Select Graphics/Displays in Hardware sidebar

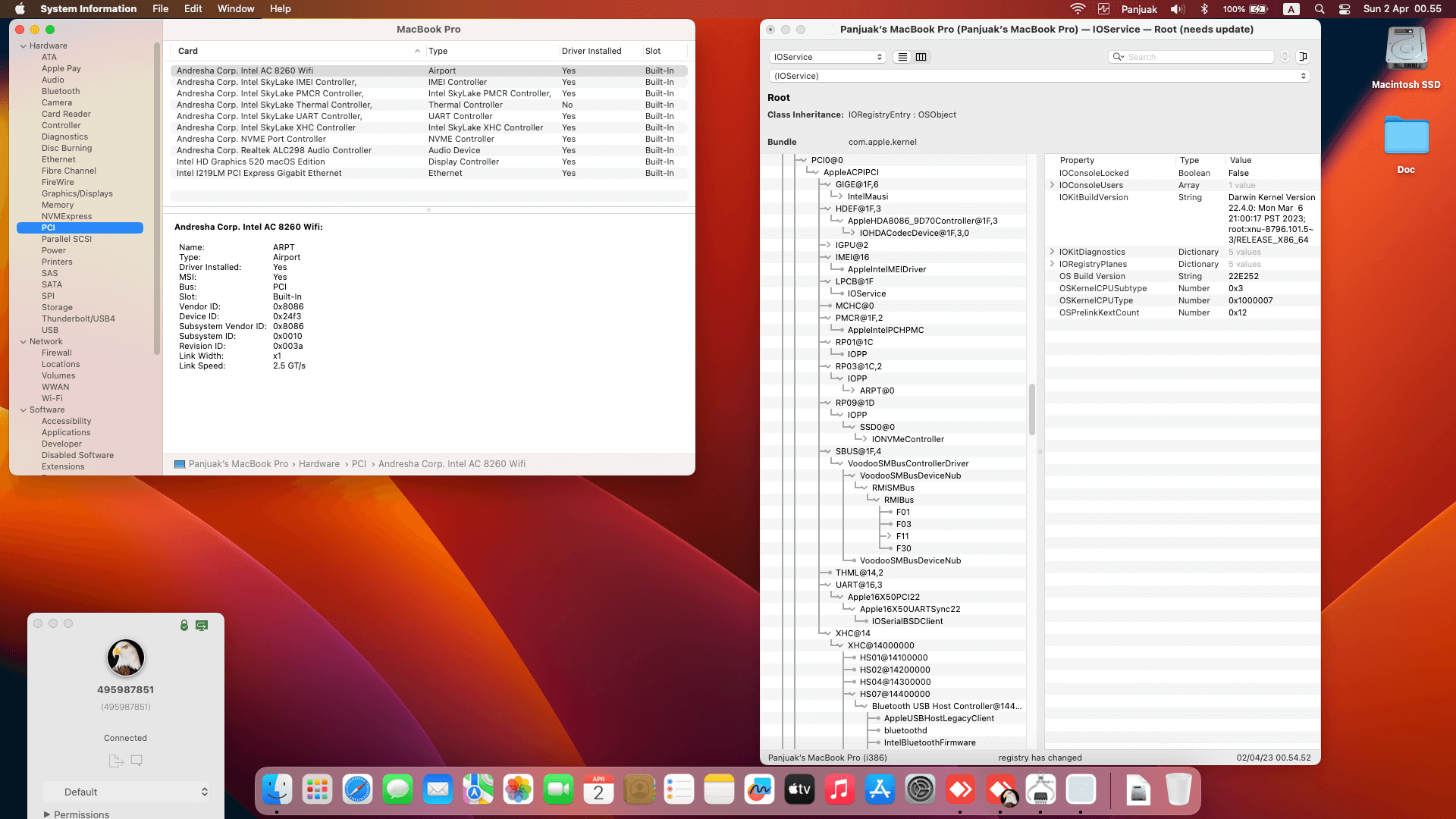click(77, 193)
